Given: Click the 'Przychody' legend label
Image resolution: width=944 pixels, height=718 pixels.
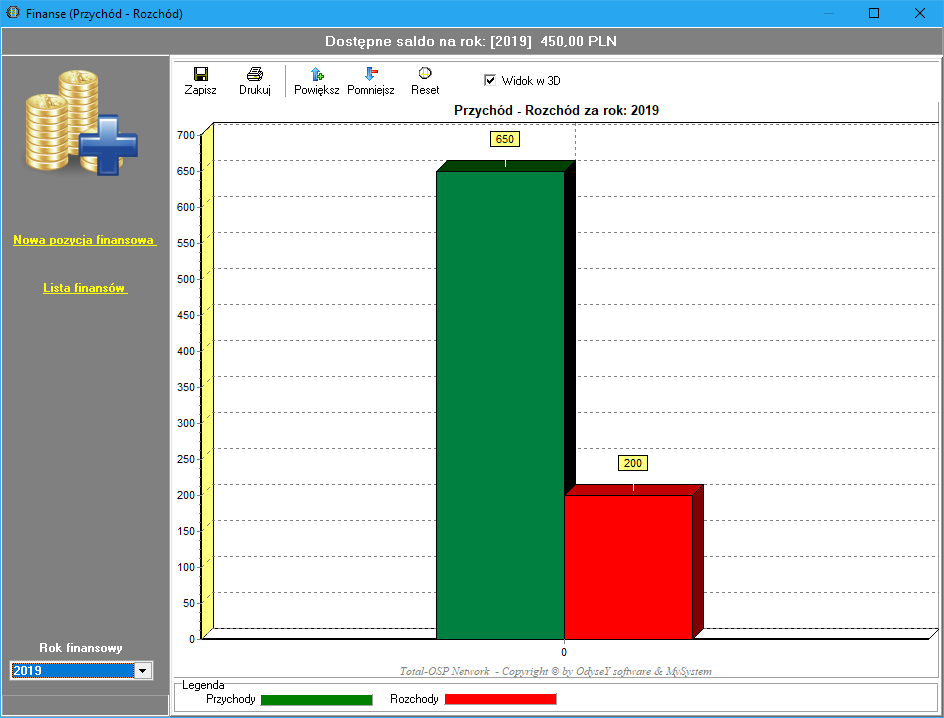Looking at the screenshot, I should tap(231, 699).
